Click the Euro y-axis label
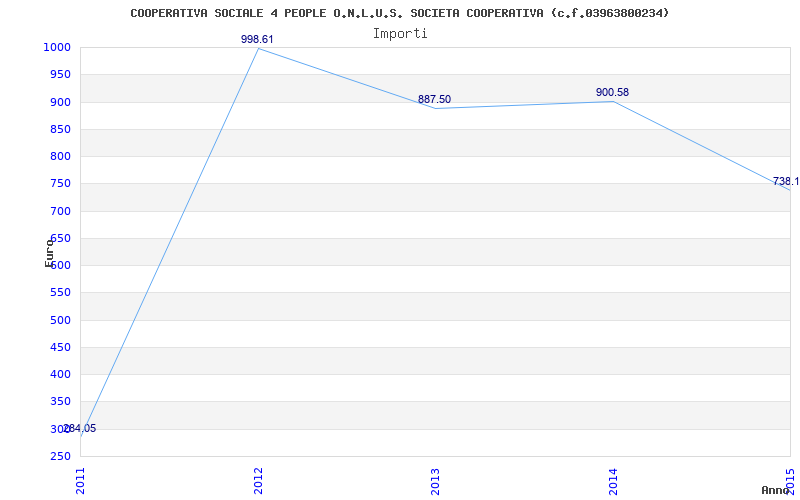800x500 pixels. (49, 253)
